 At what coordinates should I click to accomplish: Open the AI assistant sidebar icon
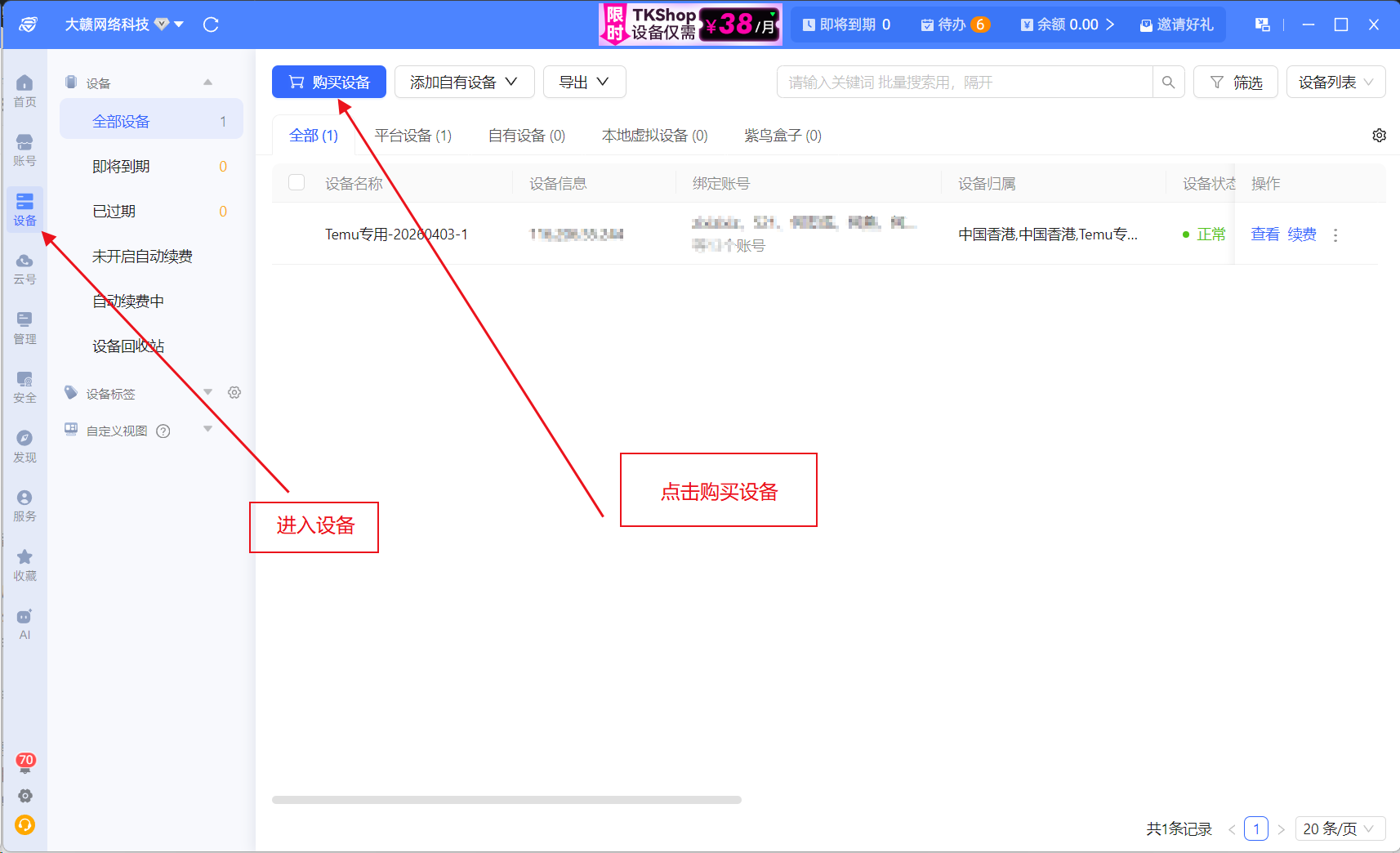click(25, 624)
